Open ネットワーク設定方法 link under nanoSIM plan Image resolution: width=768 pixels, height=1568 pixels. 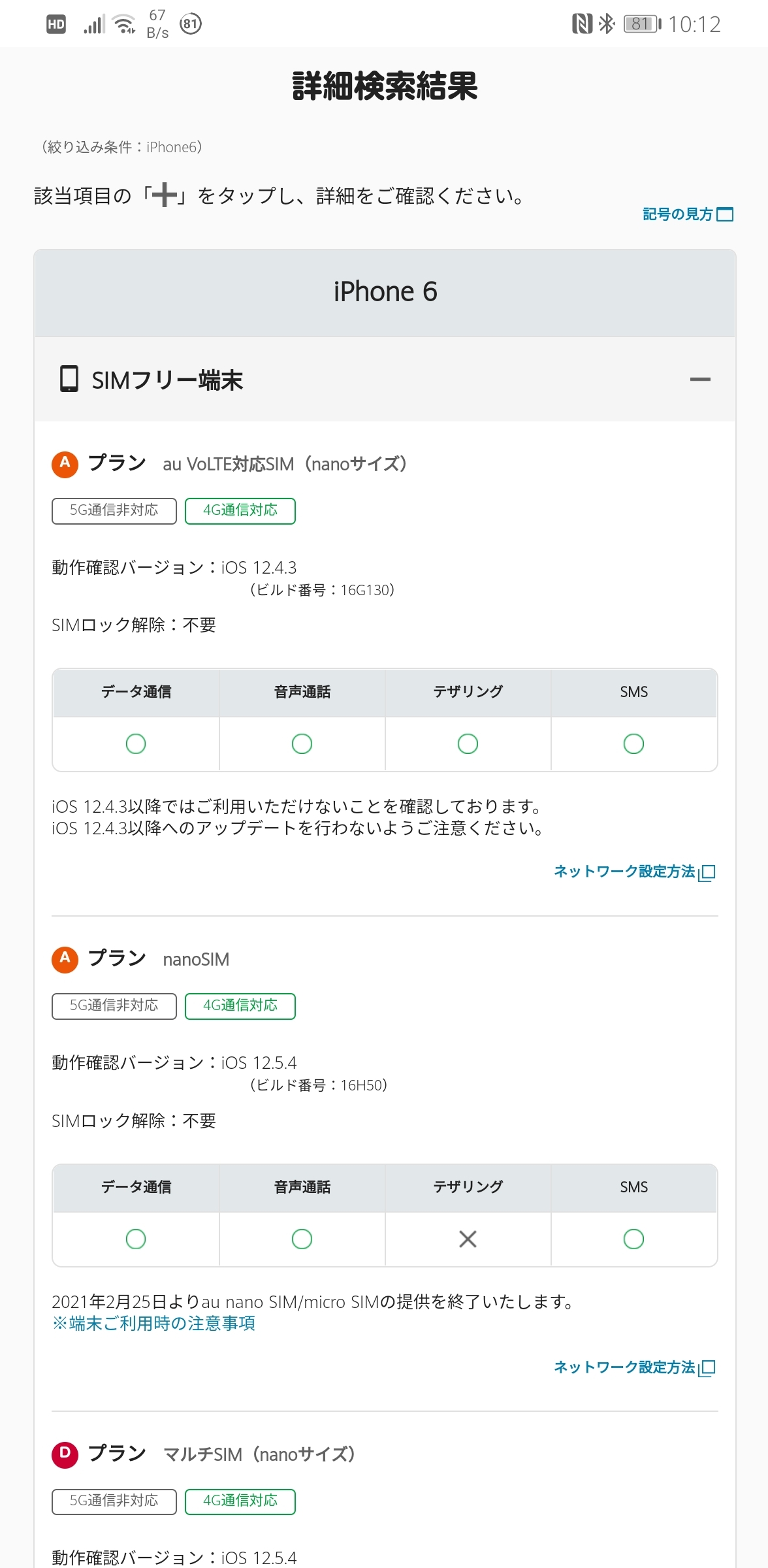634,1367
